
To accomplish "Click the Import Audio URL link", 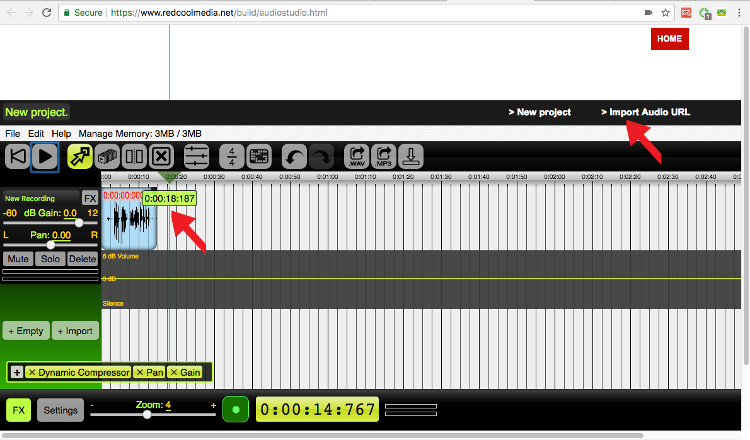I will (x=646, y=112).
